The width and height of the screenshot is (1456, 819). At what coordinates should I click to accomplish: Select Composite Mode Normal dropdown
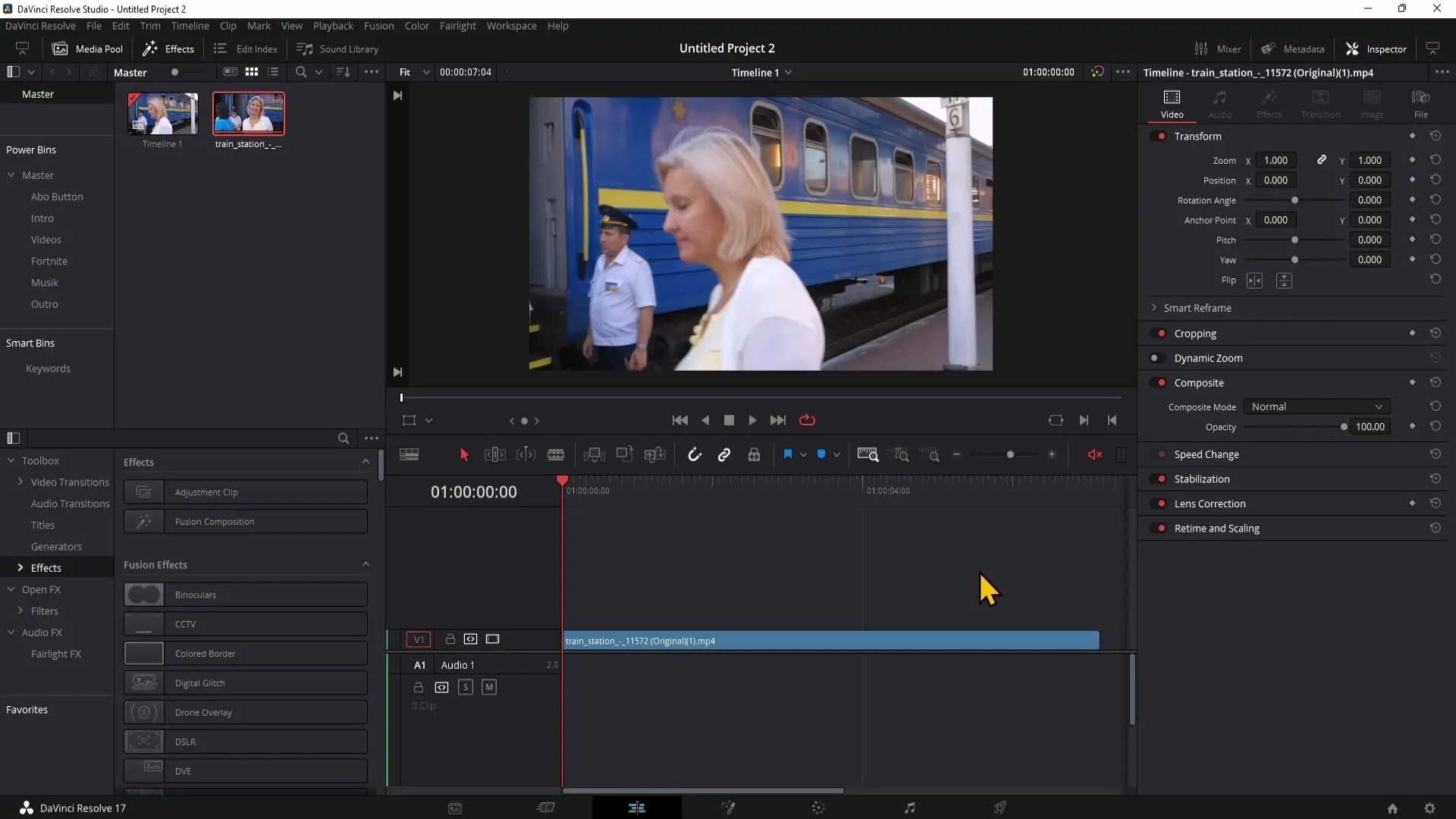[1314, 406]
